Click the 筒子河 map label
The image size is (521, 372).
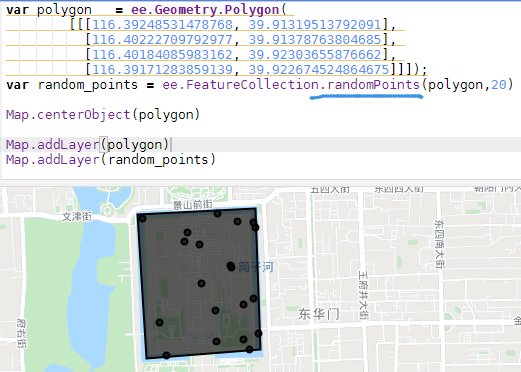(x=256, y=267)
